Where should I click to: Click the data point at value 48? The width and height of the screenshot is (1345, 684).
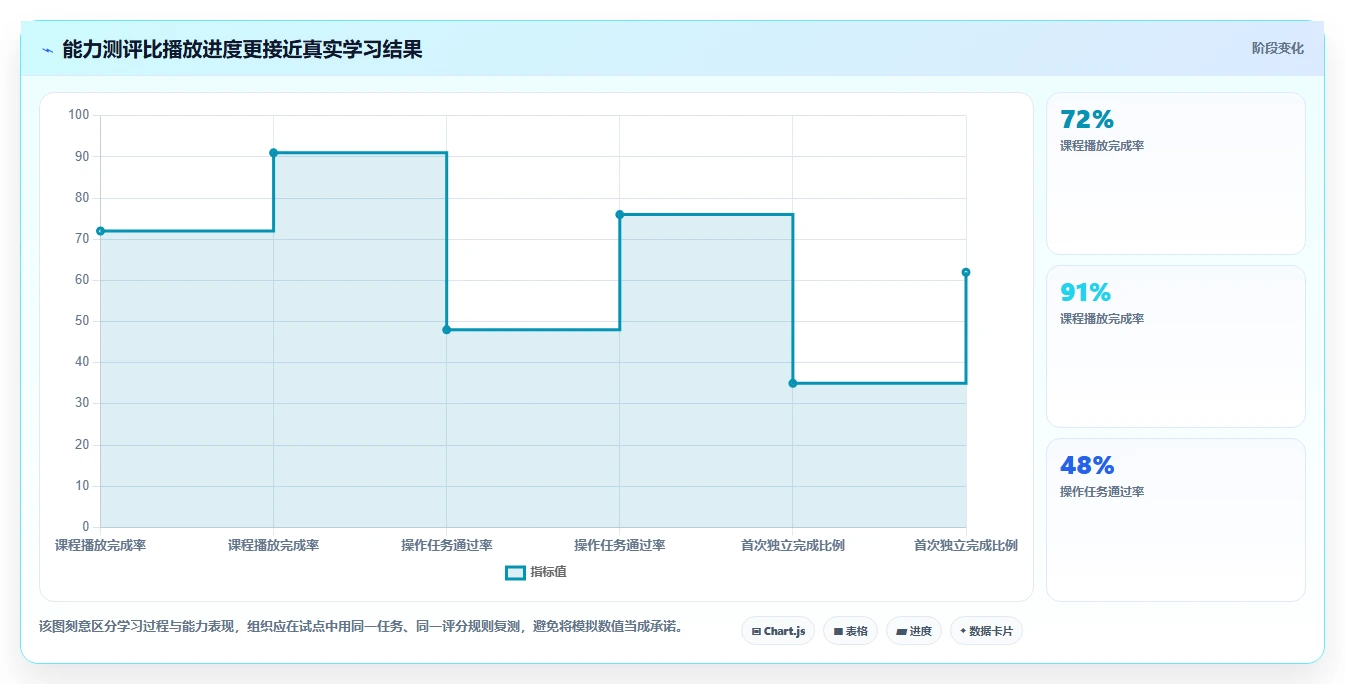[447, 330]
